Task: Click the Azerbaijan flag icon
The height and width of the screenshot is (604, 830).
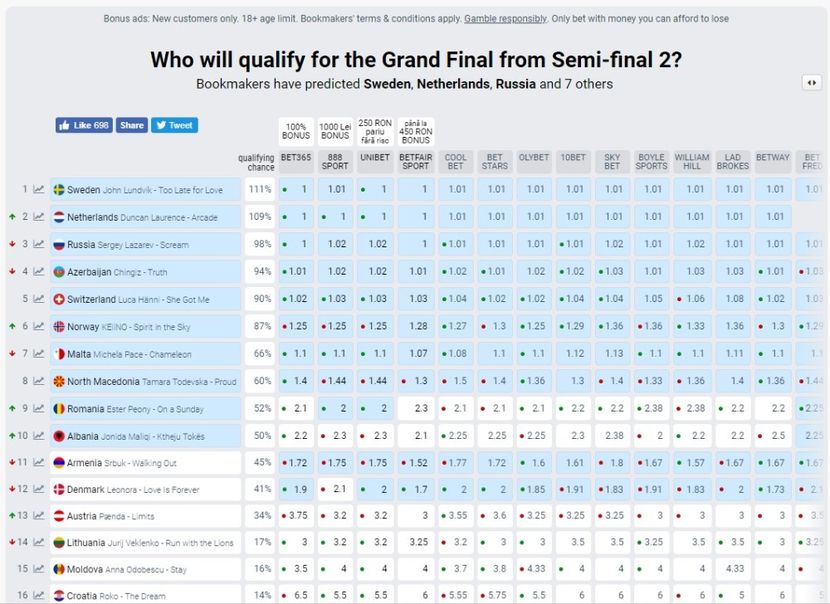Action: tap(59, 272)
